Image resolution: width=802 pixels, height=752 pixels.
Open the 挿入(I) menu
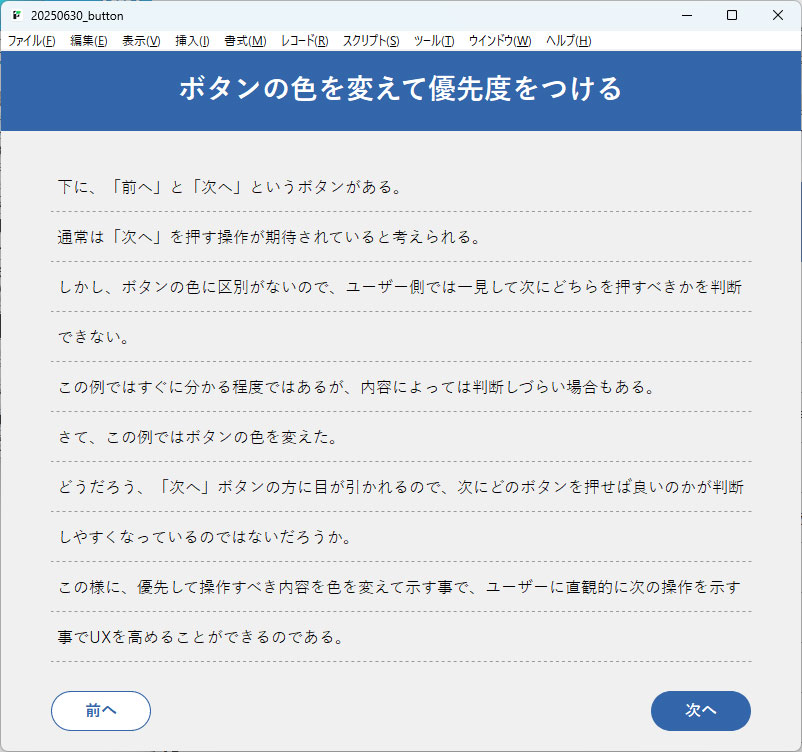pyautogui.click(x=192, y=41)
